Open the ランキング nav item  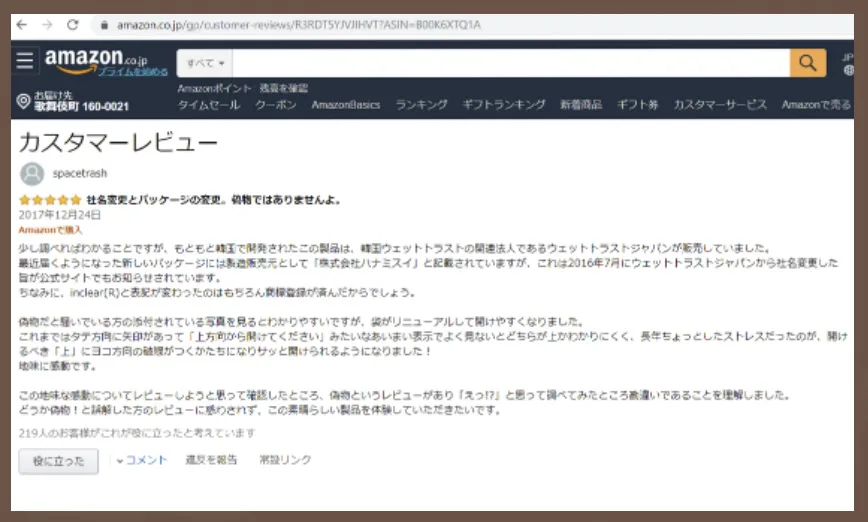pyautogui.click(x=421, y=105)
